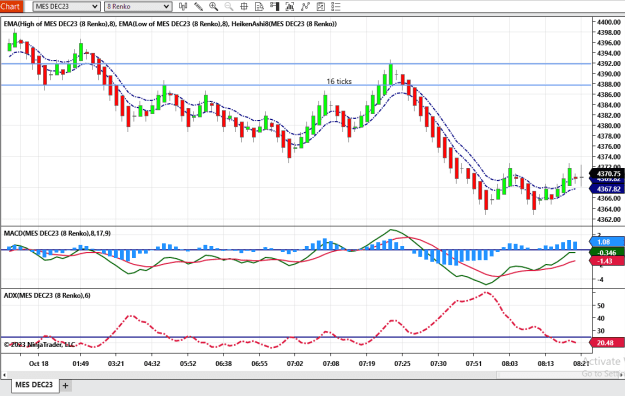Image resolution: width=625 pixels, height=396 pixels.
Task: Click the 'Oct 18' date axis label
Action: coord(39,364)
